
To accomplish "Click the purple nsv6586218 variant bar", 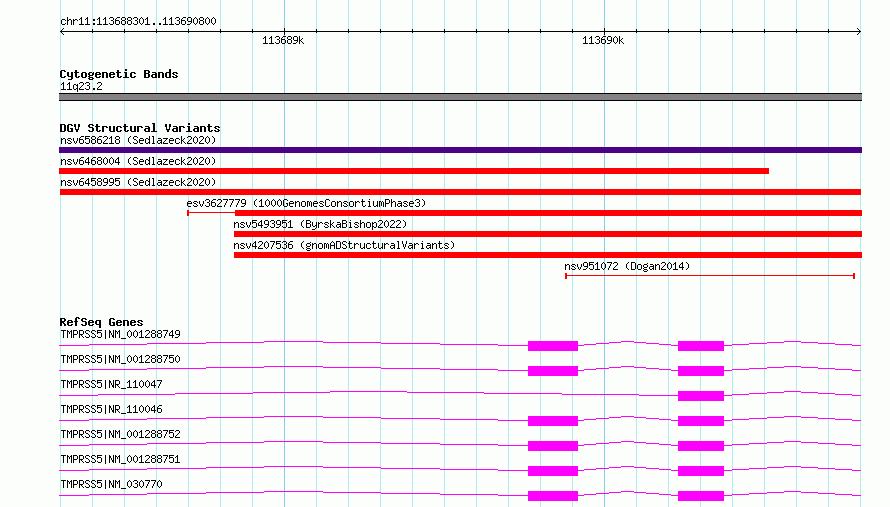I will click(460, 150).
